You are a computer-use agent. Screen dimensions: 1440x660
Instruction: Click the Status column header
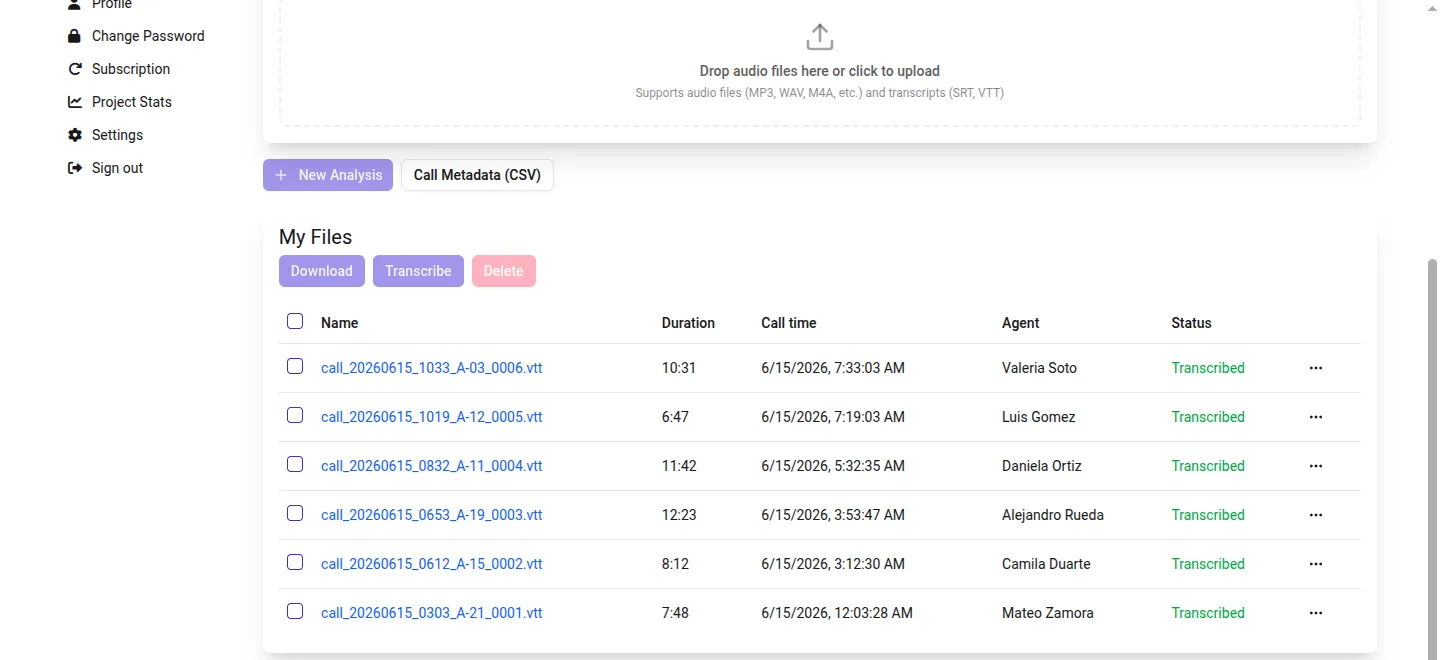tap(1191, 323)
